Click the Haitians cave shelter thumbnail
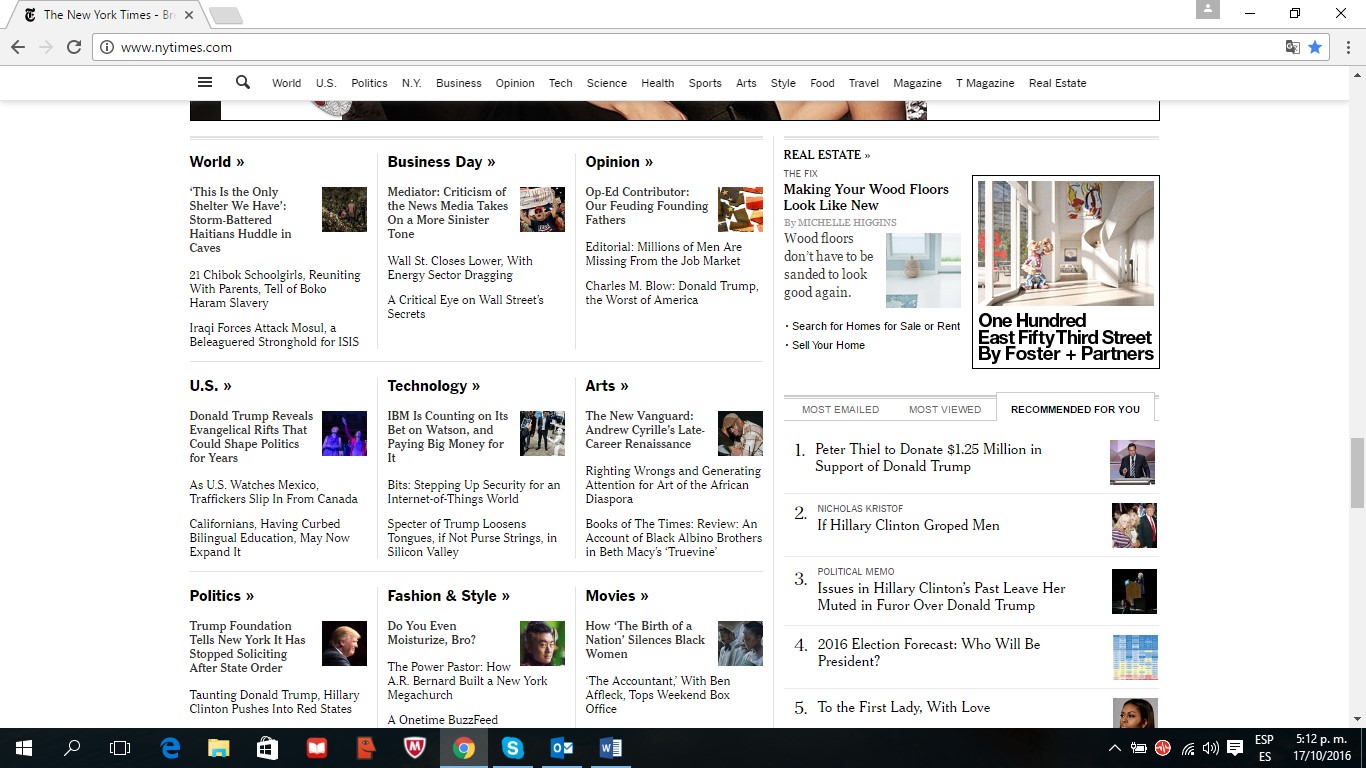Image resolution: width=1366 pixels, height=768 pixels. pyautogui.click(x=344, y=210)
